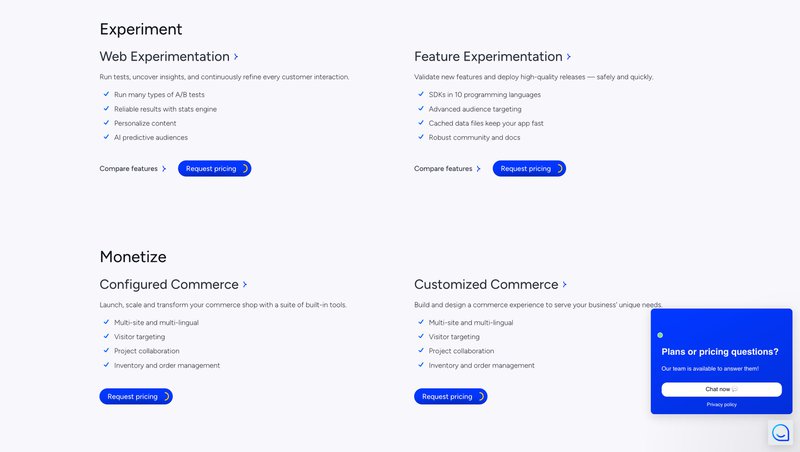Expand the Customized Commerce heading arrow

(x=565, y=285)
